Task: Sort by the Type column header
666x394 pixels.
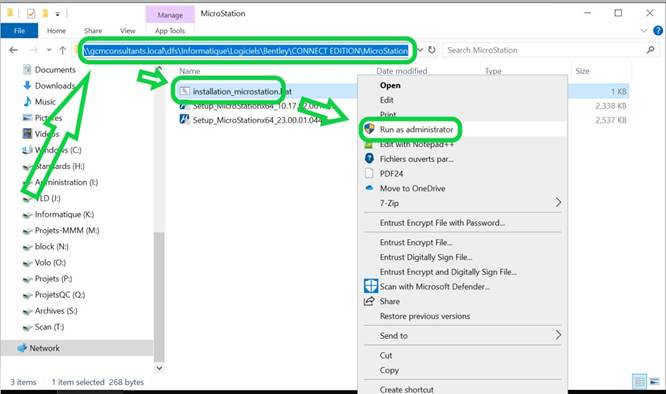Action: pyautogui.click(x=493, y=71)
